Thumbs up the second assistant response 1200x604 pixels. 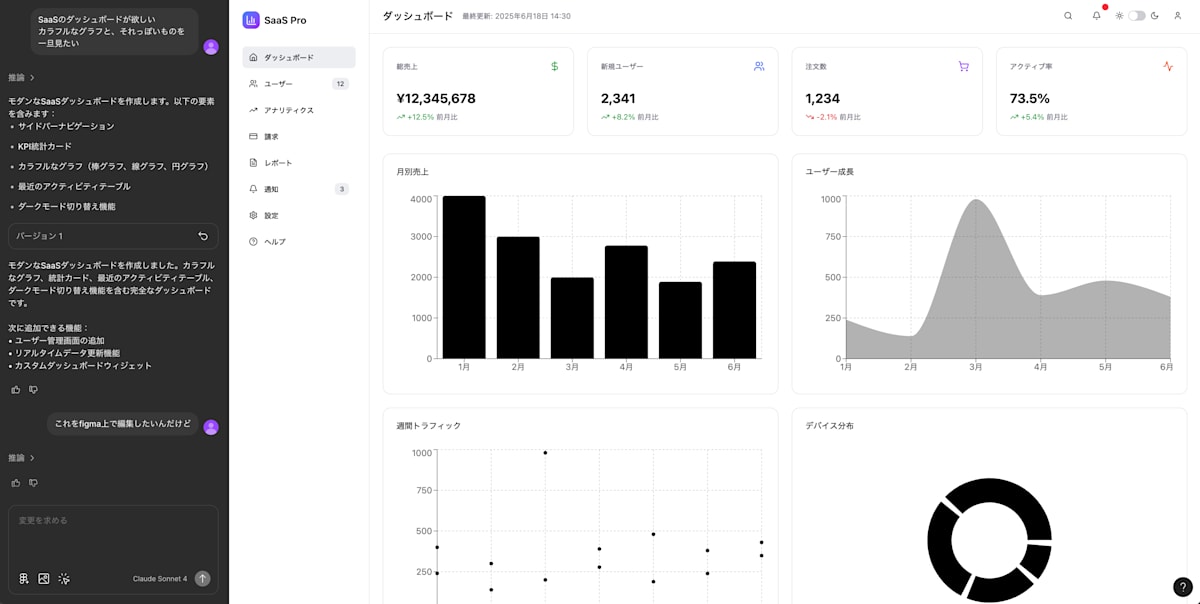(x=16, y=482)
